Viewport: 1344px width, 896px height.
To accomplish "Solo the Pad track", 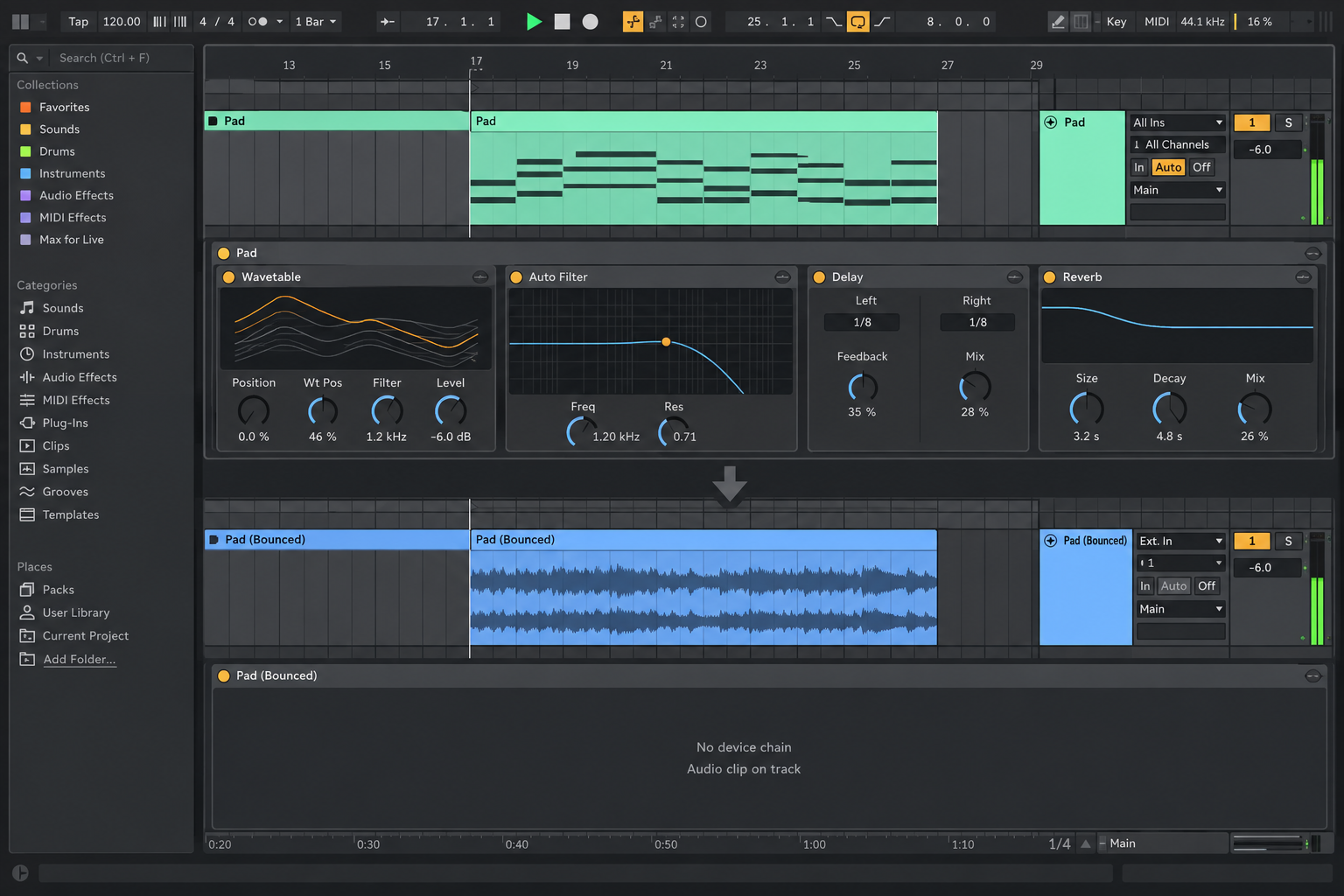I will point(1288,122).
